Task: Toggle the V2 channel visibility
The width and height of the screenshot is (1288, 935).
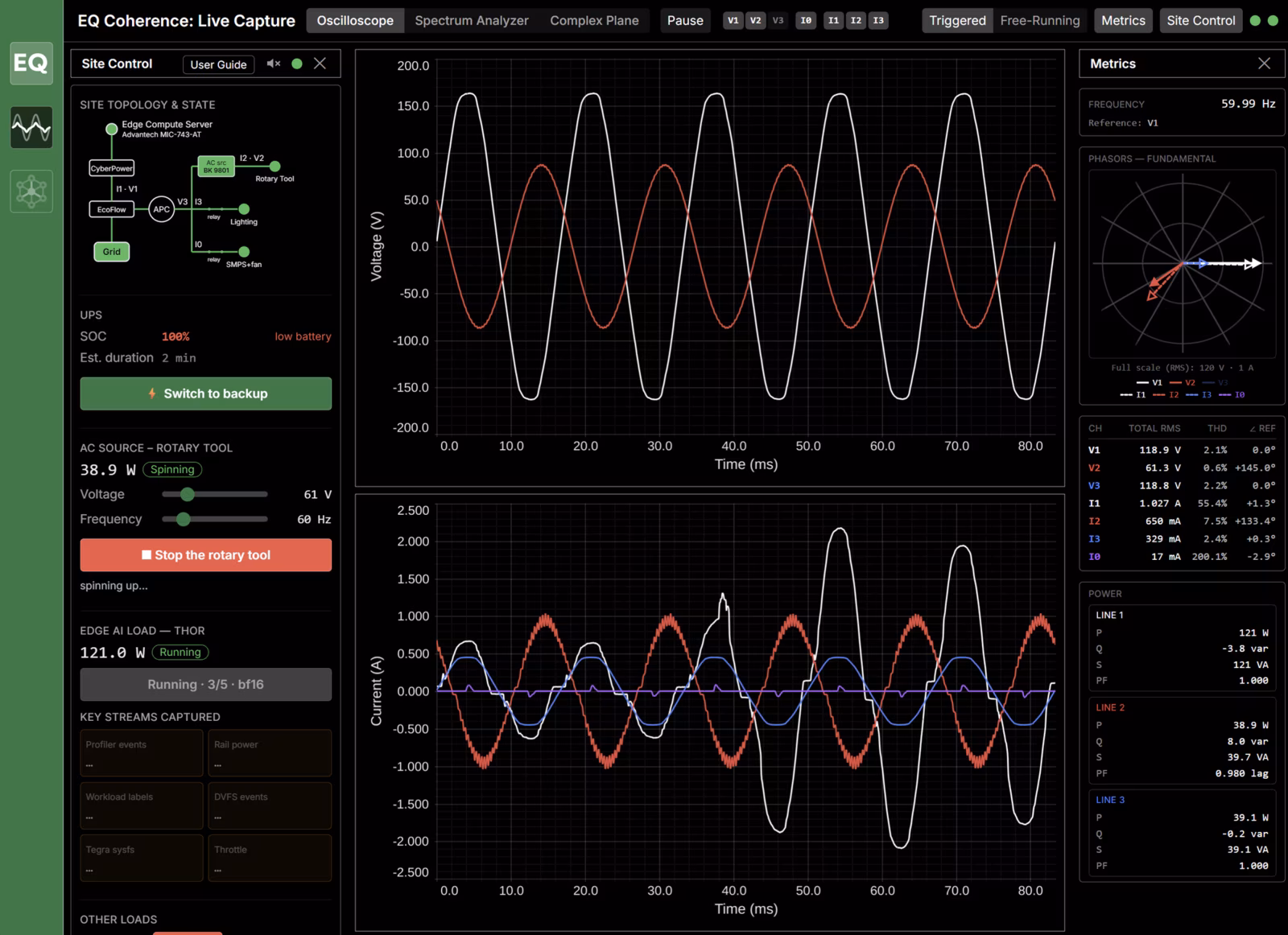Action: pos(755,21)
